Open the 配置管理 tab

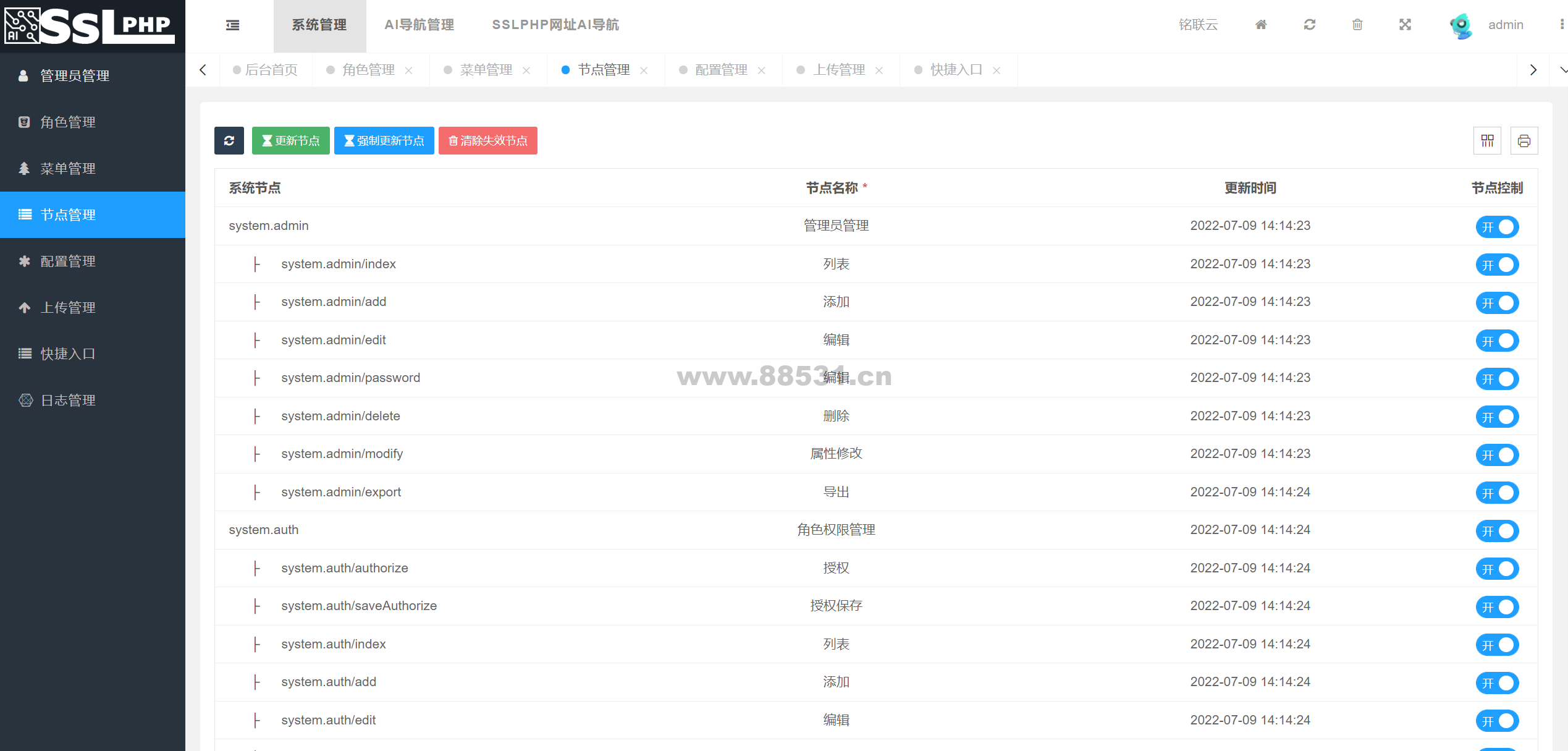point(720,70)
